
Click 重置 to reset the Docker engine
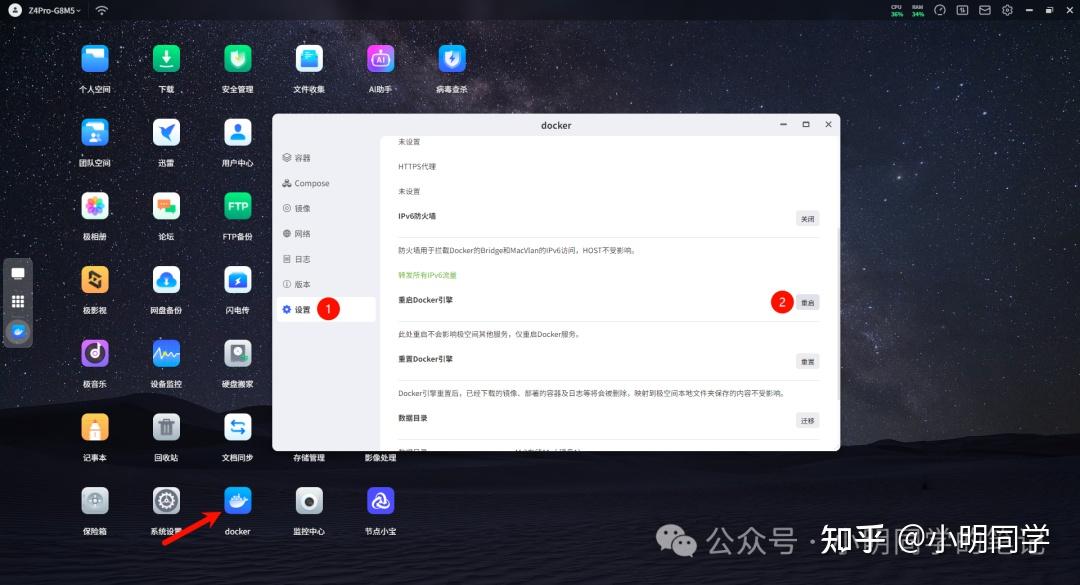(807, 361)
